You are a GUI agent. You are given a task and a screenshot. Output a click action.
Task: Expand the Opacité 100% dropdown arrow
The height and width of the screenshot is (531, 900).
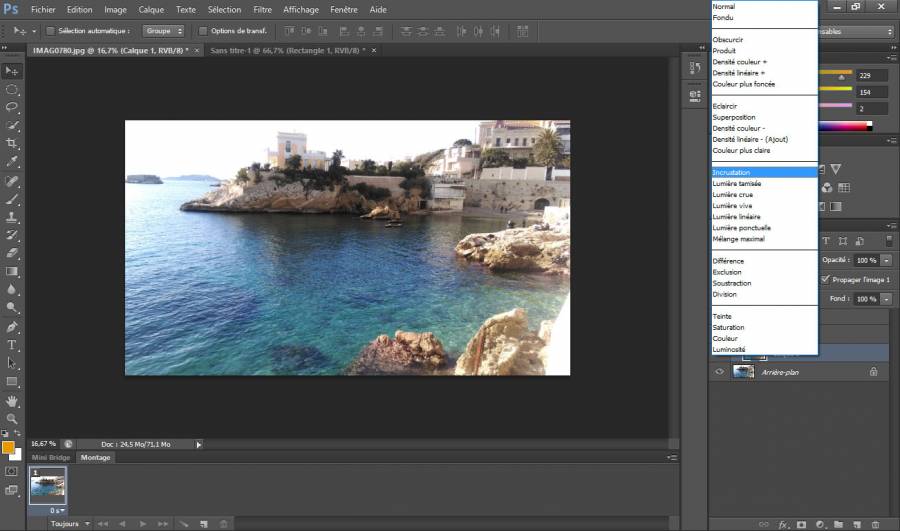[x=887, y=259]
